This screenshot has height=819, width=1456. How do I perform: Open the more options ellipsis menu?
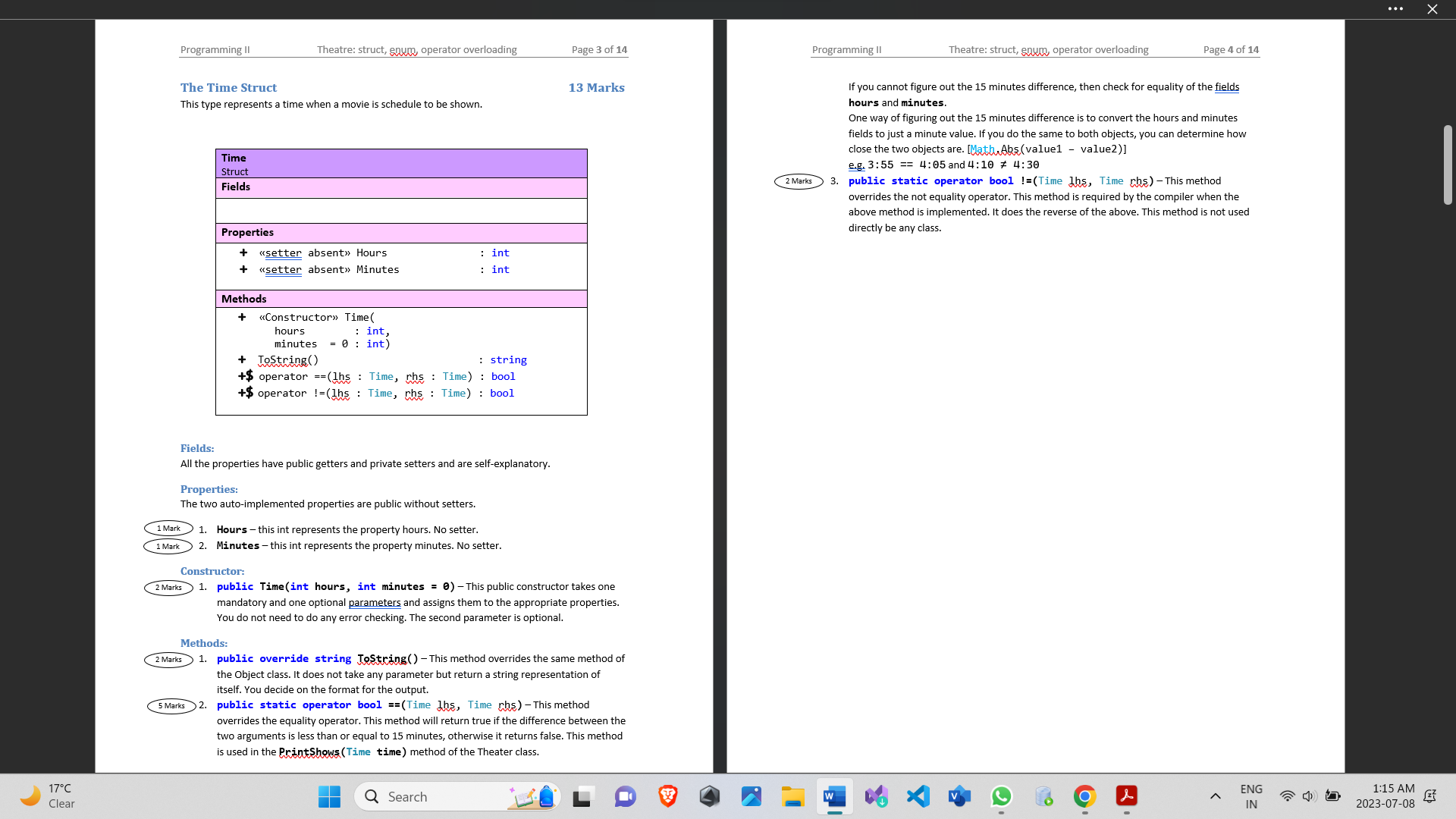(1395, 9)
